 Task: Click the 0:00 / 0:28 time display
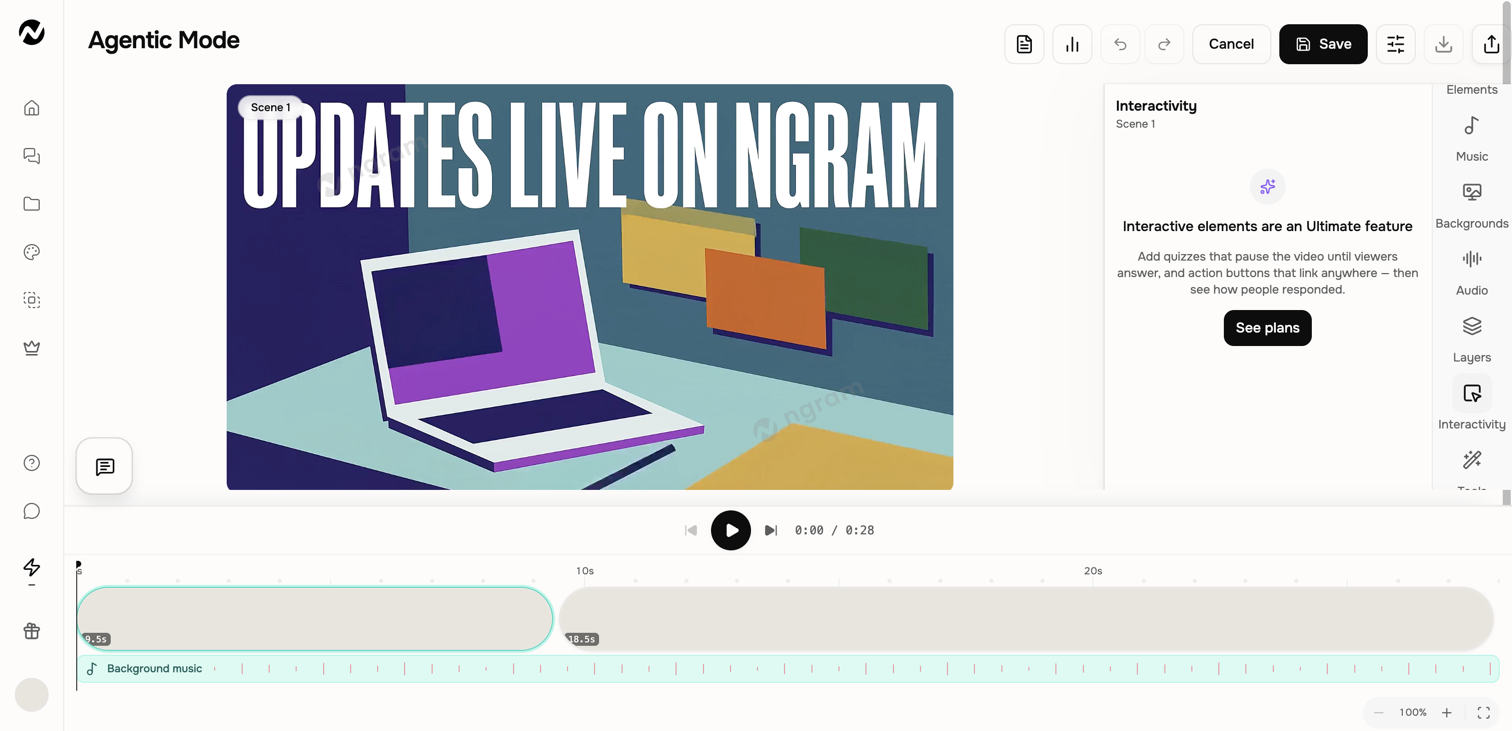(834, 530)
